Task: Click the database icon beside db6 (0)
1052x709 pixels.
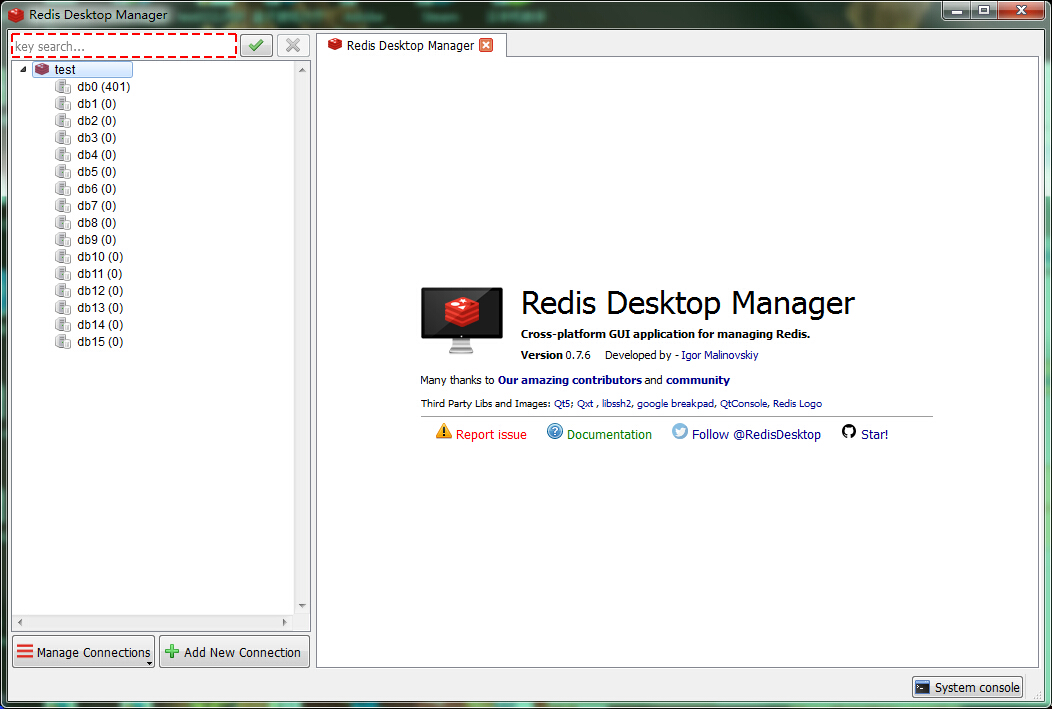Action: pyautogui.click(x=63, y=188)
